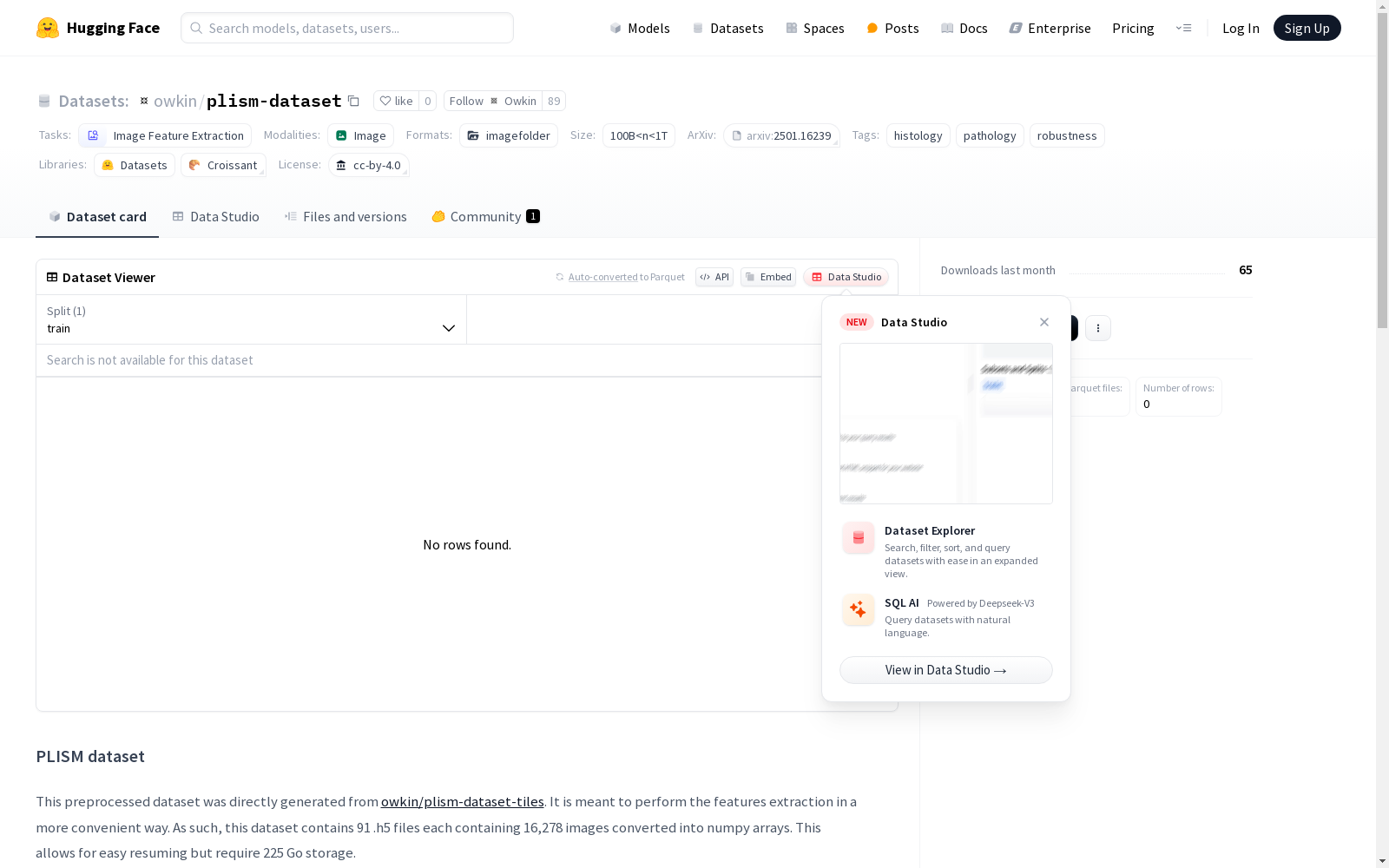Screen dimensions: 1389x868
Task: Click the downloads value 65
Action: click(1246, 270)
